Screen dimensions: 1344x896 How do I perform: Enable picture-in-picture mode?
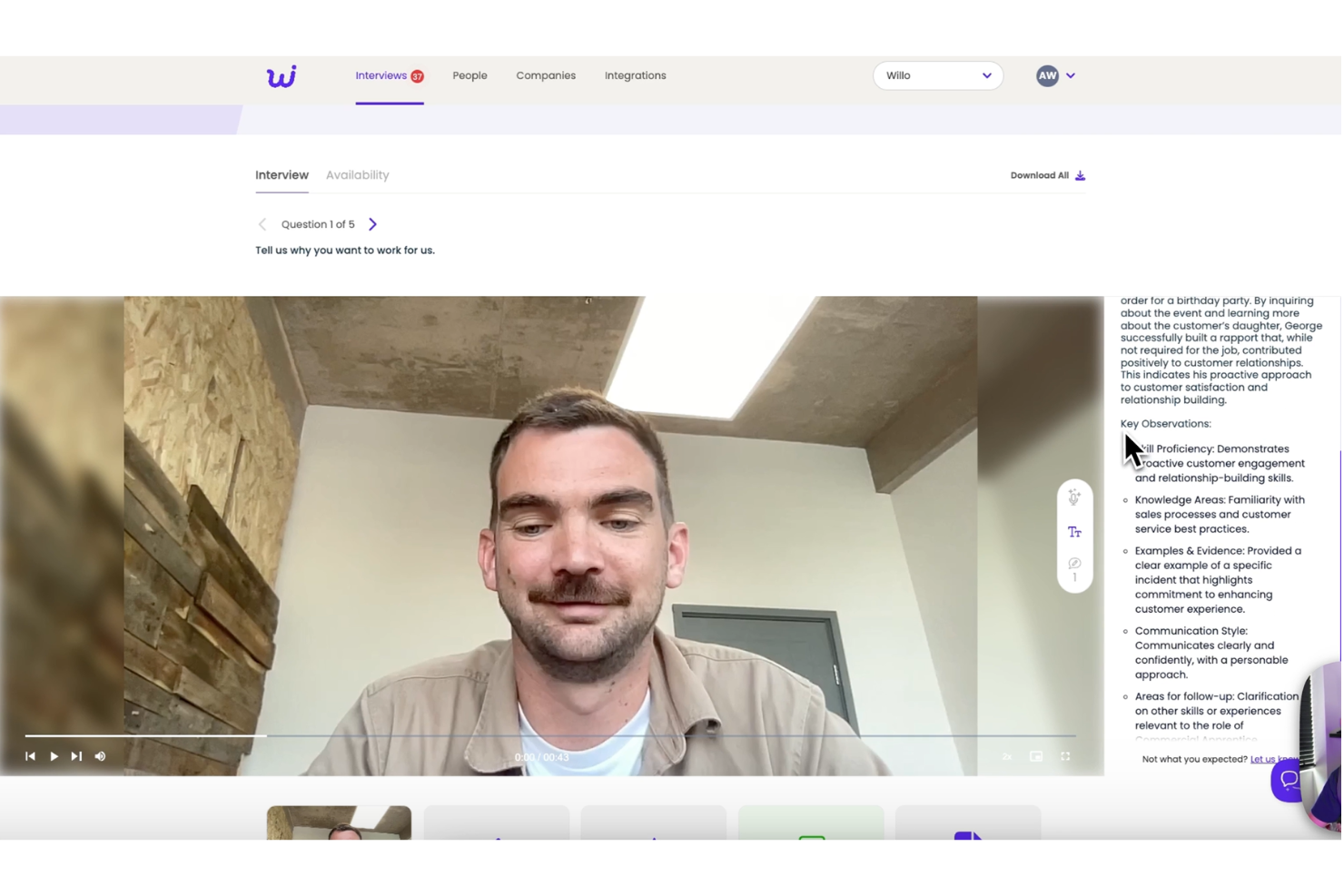click(1036, 755)
